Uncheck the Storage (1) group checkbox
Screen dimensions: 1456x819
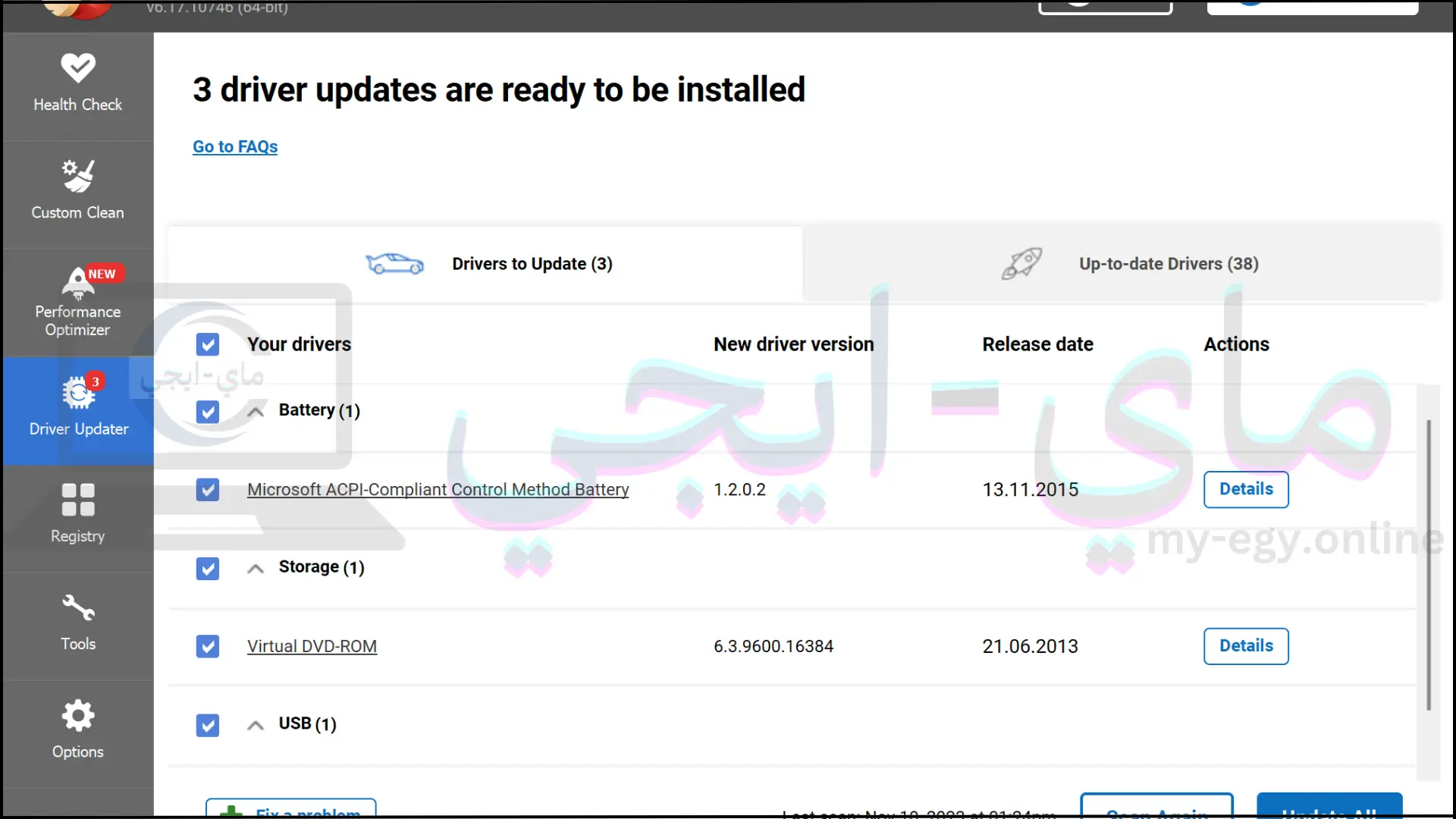[x=207, y=569]
